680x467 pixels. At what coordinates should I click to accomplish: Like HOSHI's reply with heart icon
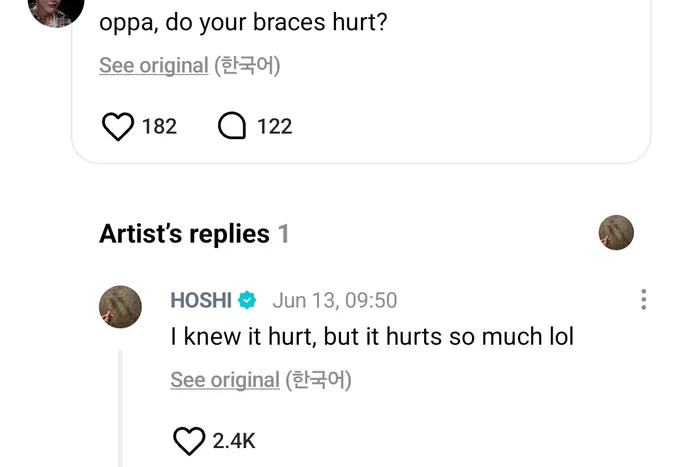189,441
